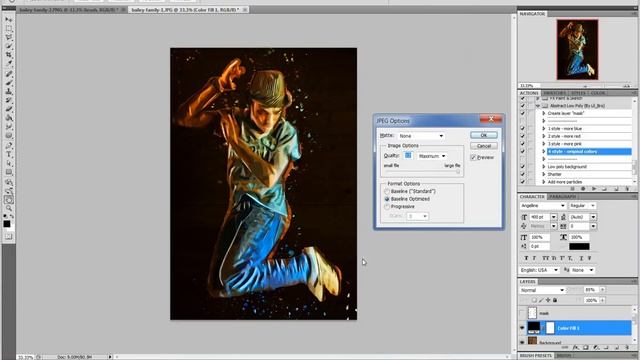Select "Create layer mask" action row

point(589,113)
